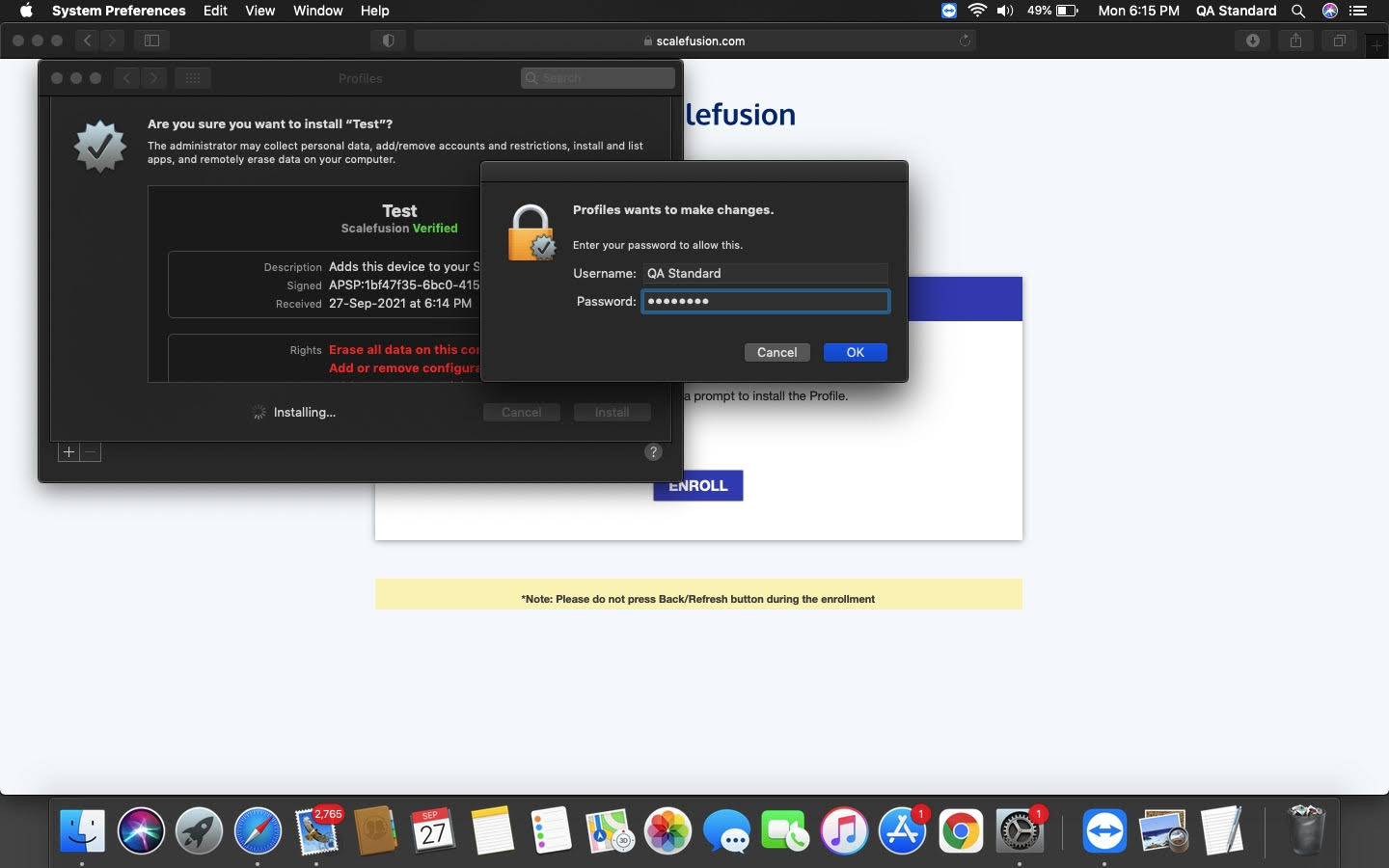
Task: Click the Wi-Fi status icon
Action: [x=977, y=11]
